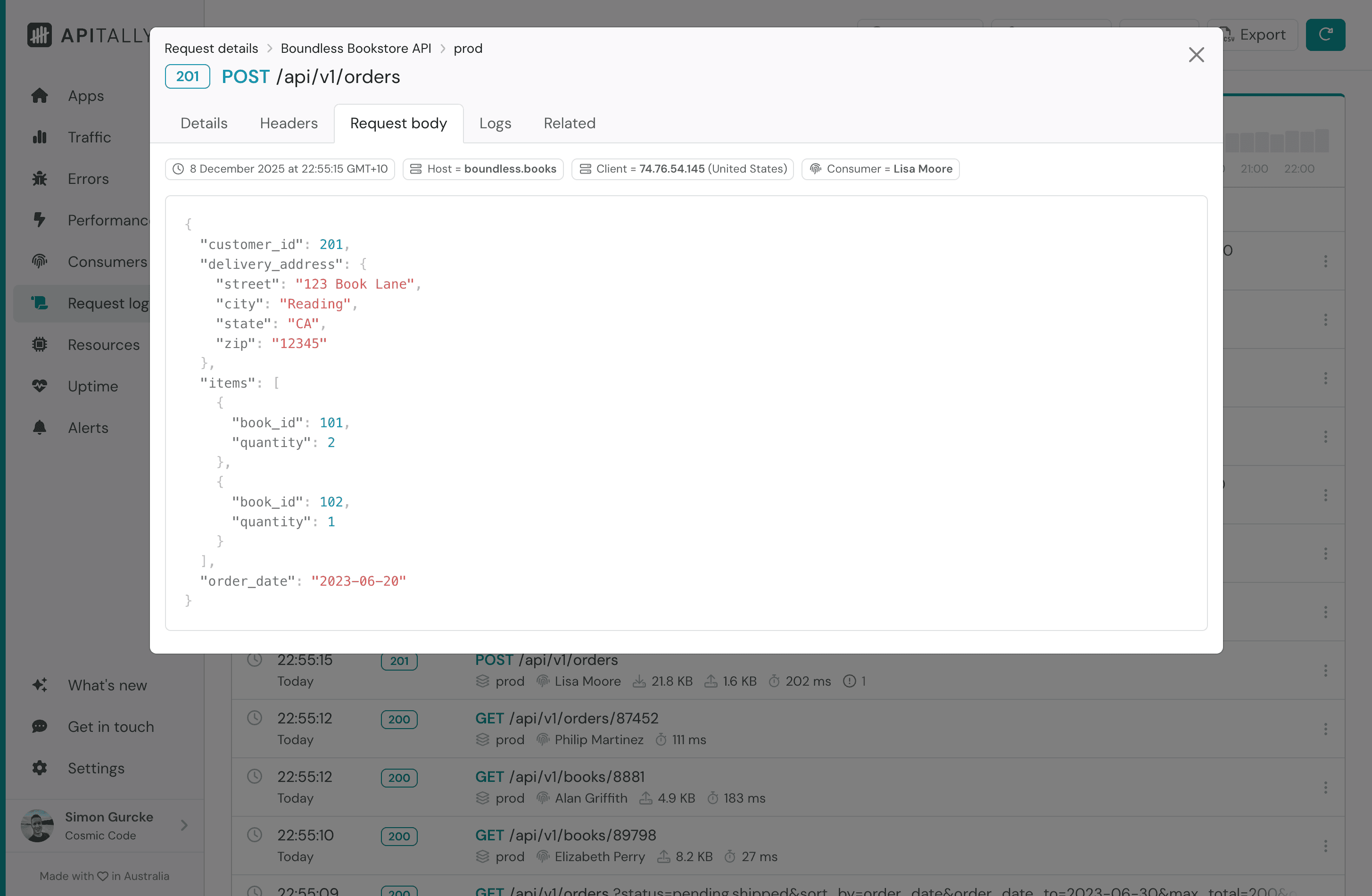Switch to the Logs tab
The image size is (1372, 896).
pos(495,123)
